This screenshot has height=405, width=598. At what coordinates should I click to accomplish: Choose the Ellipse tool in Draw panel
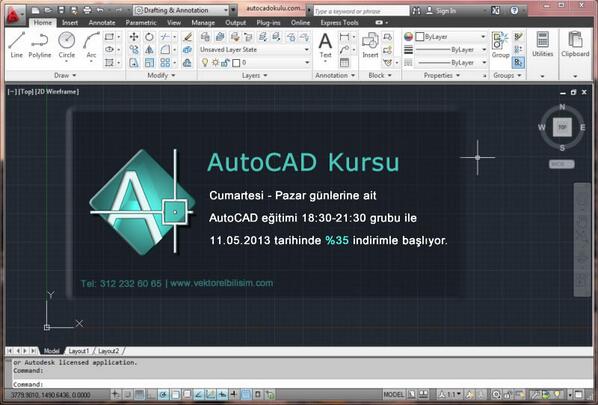[109, 50]
